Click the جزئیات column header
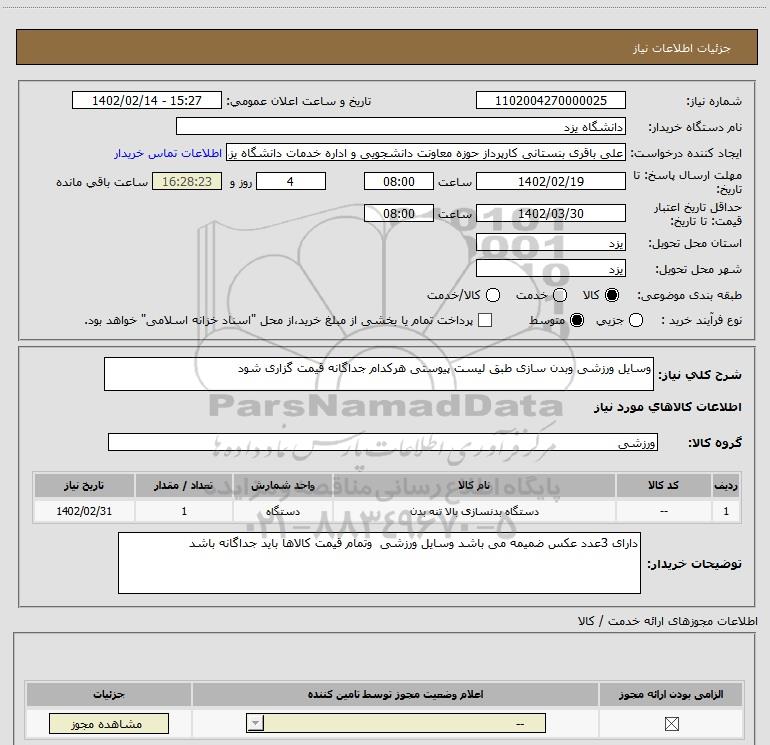The height and width of the screenshot is (745, 770). point(109,694)
